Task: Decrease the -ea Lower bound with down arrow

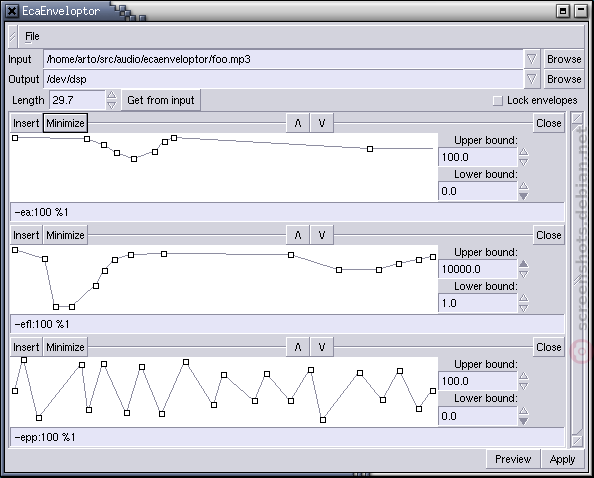Action: (x=523, y=196)
